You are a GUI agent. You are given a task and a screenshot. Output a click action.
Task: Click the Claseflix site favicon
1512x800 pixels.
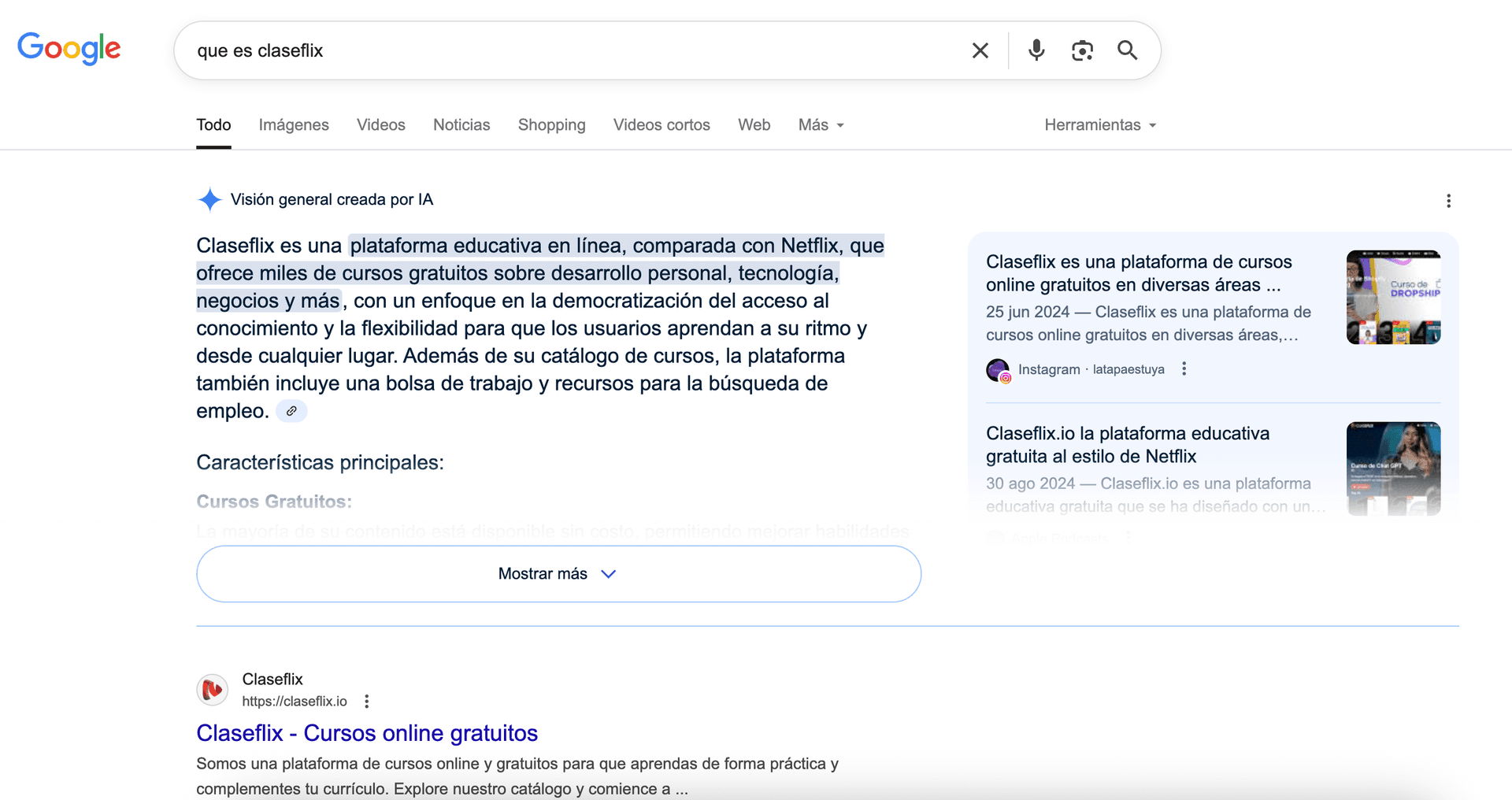[x=213, y=690]
